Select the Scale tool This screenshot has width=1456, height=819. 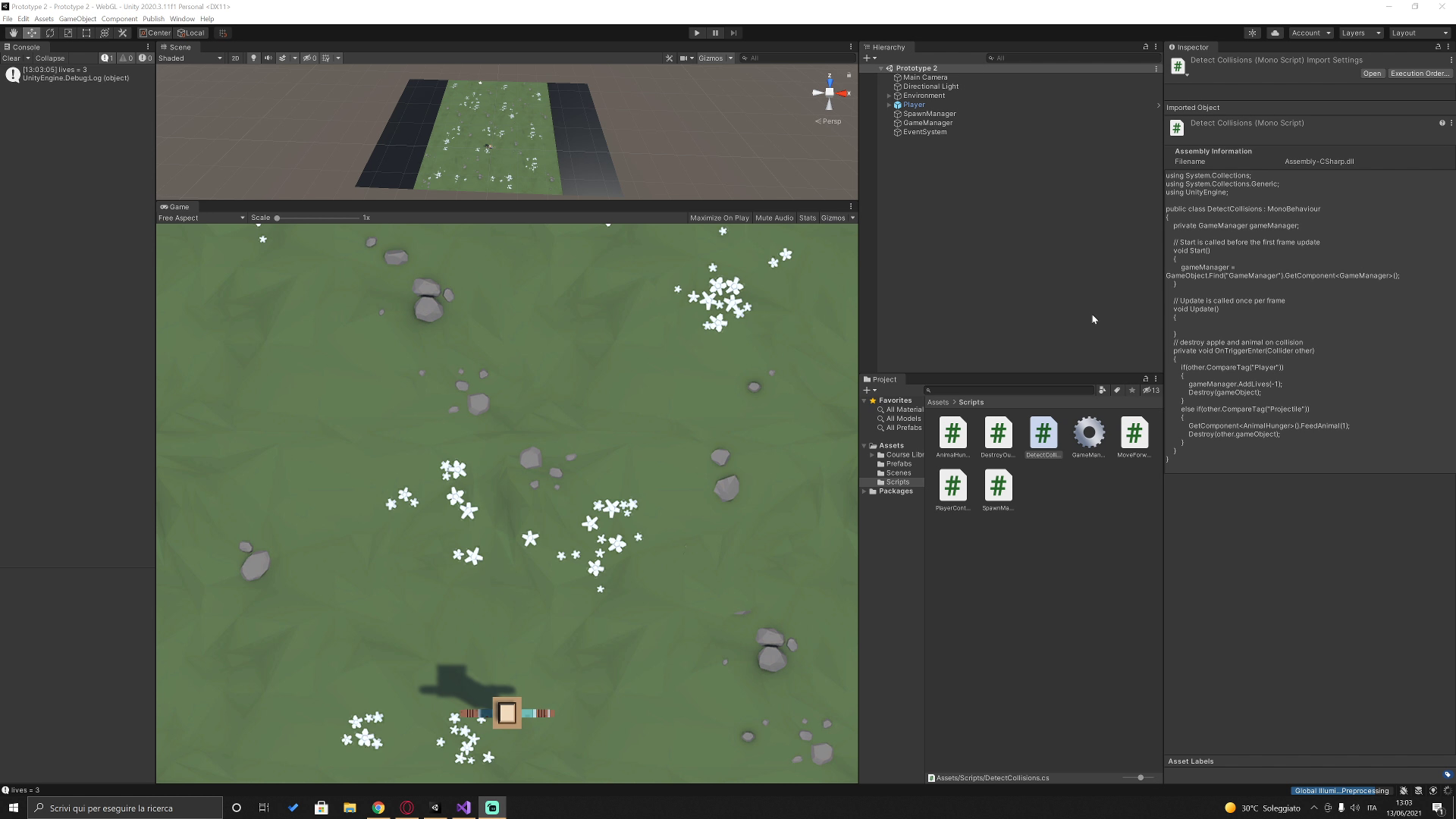[x=68, y=33]
